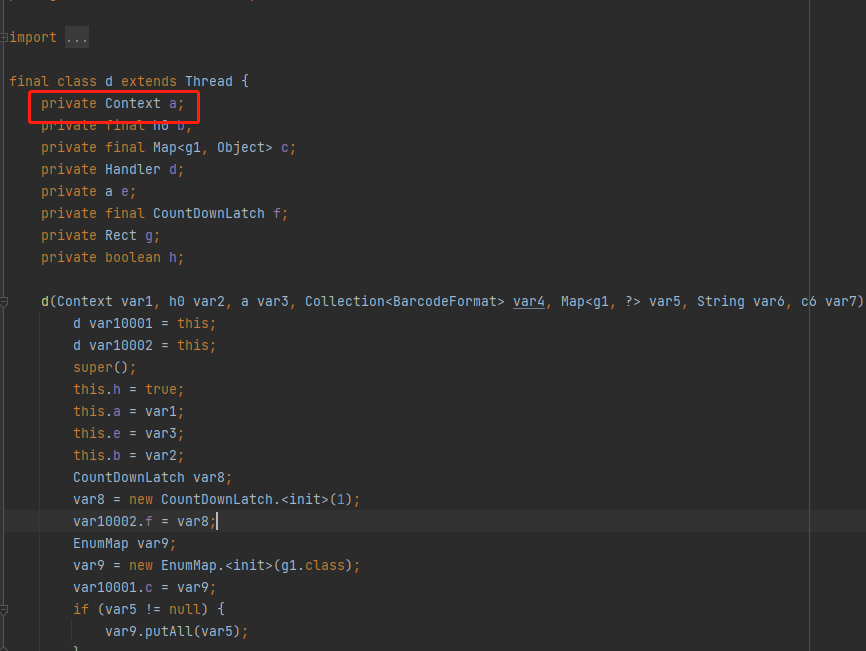The height and width of the screenshot is (651, 866).
Task: Select the highlighted 'private Context a;' line
Action: 111,103
